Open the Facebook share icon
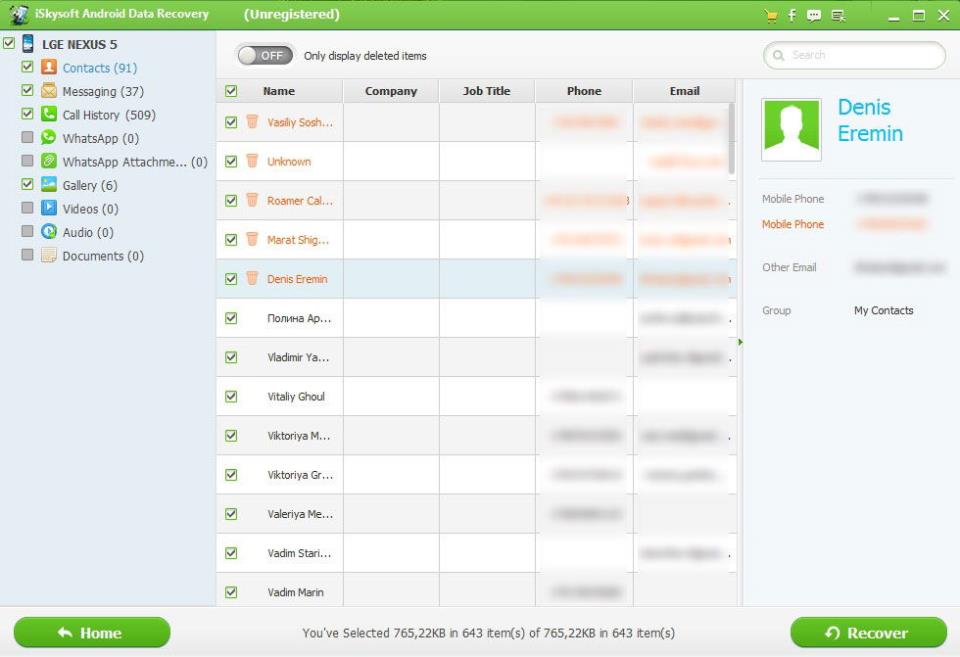The height and width of the screenshot is (657, 960). [792, 15]
